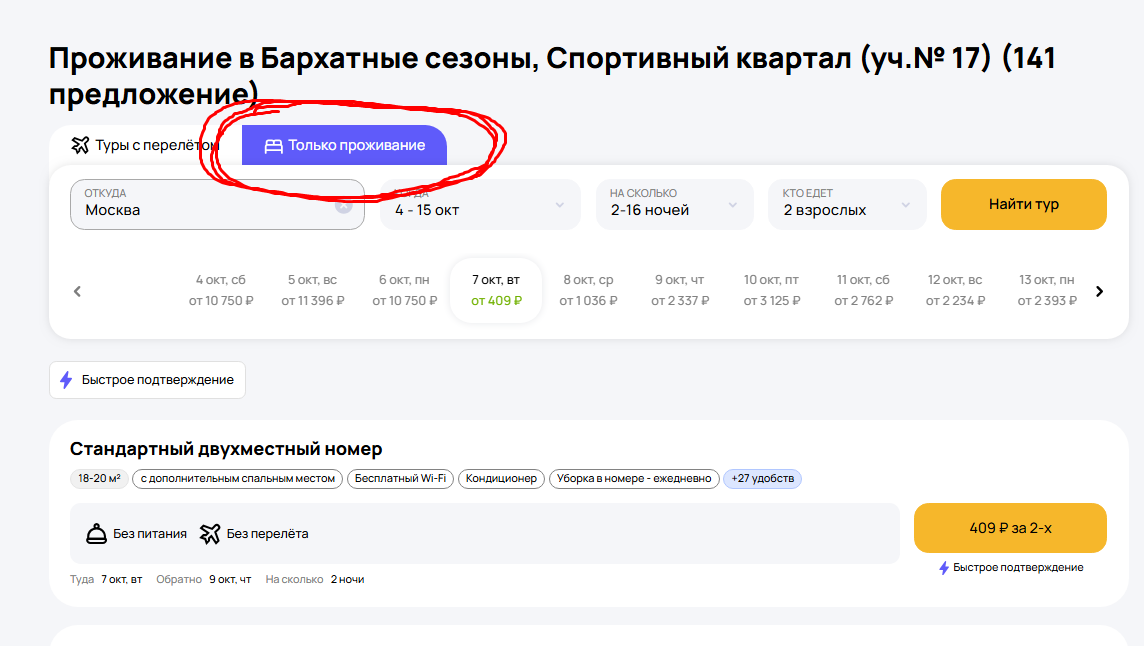Toggle the Быстрое подтверждение filter

147,380
